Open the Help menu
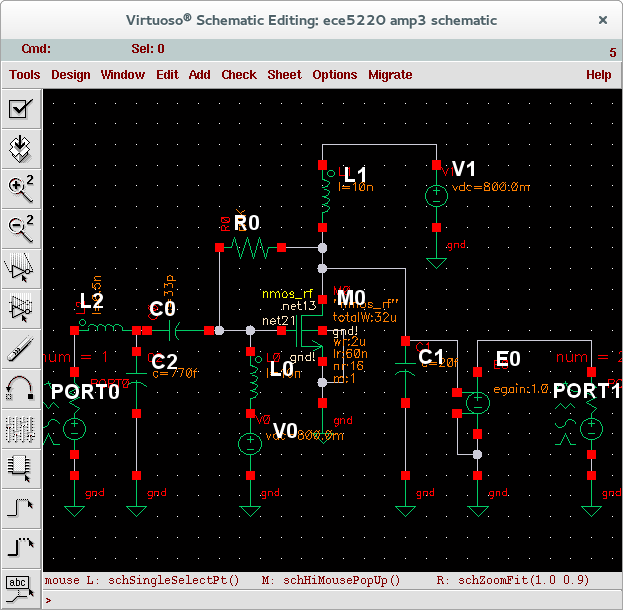The width and height of the screenshot is (623, 610). (x=598, y=75)
